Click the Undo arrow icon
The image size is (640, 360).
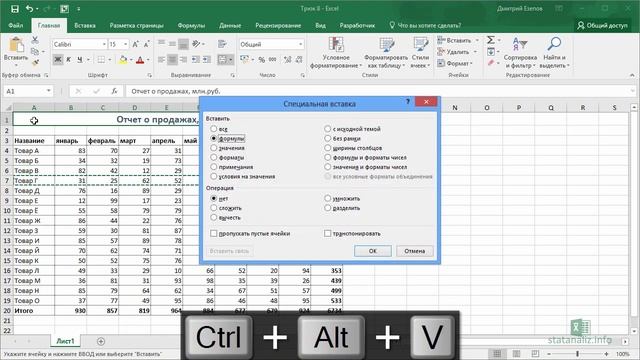(29, 9)
